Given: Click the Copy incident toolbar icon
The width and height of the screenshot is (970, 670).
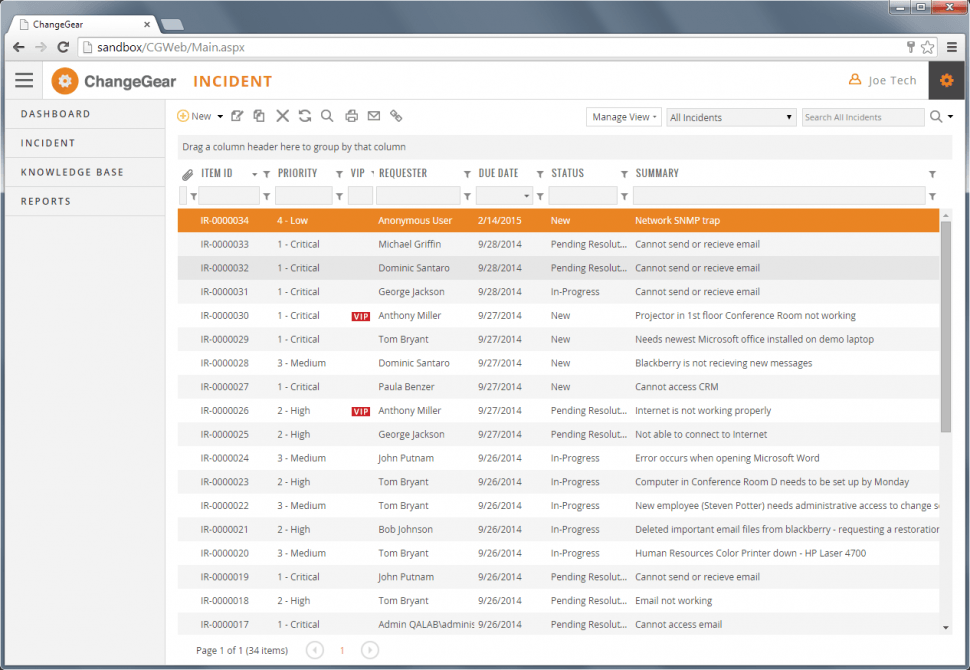Looking at the screenshot, I should [x=259, y=116].
